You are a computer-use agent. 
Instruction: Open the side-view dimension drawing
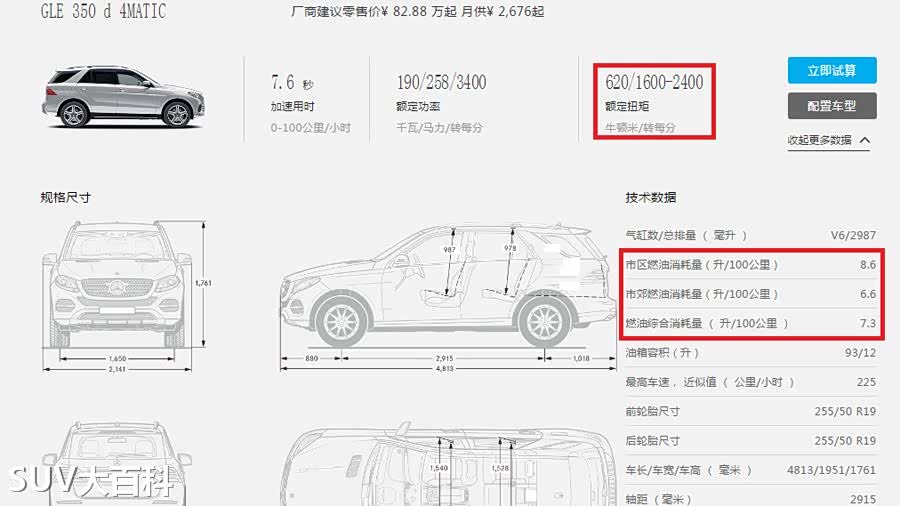448,297
